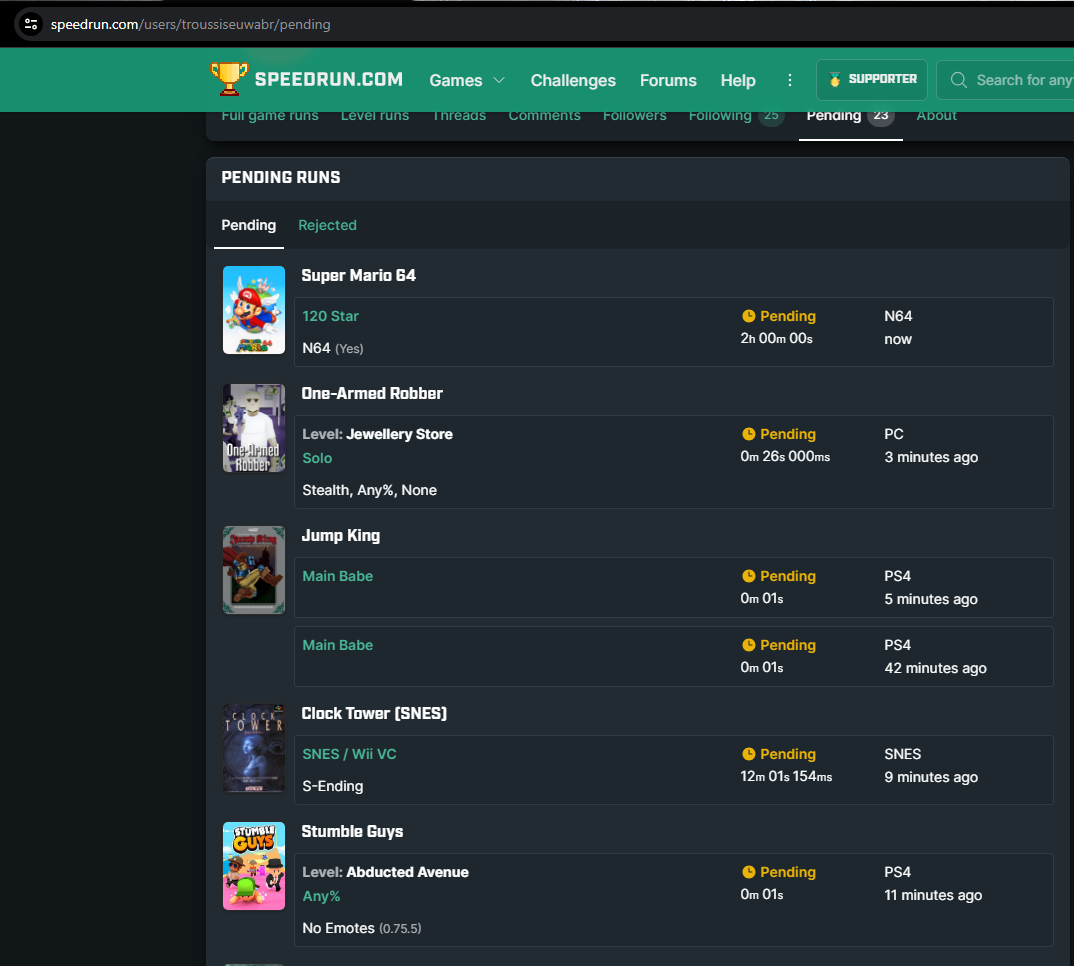The image size is (1074, 966).
Task: Click the 'now' timestamp on Super Mario 64 run
Action: pyautogui.click(x=898, y=339)
